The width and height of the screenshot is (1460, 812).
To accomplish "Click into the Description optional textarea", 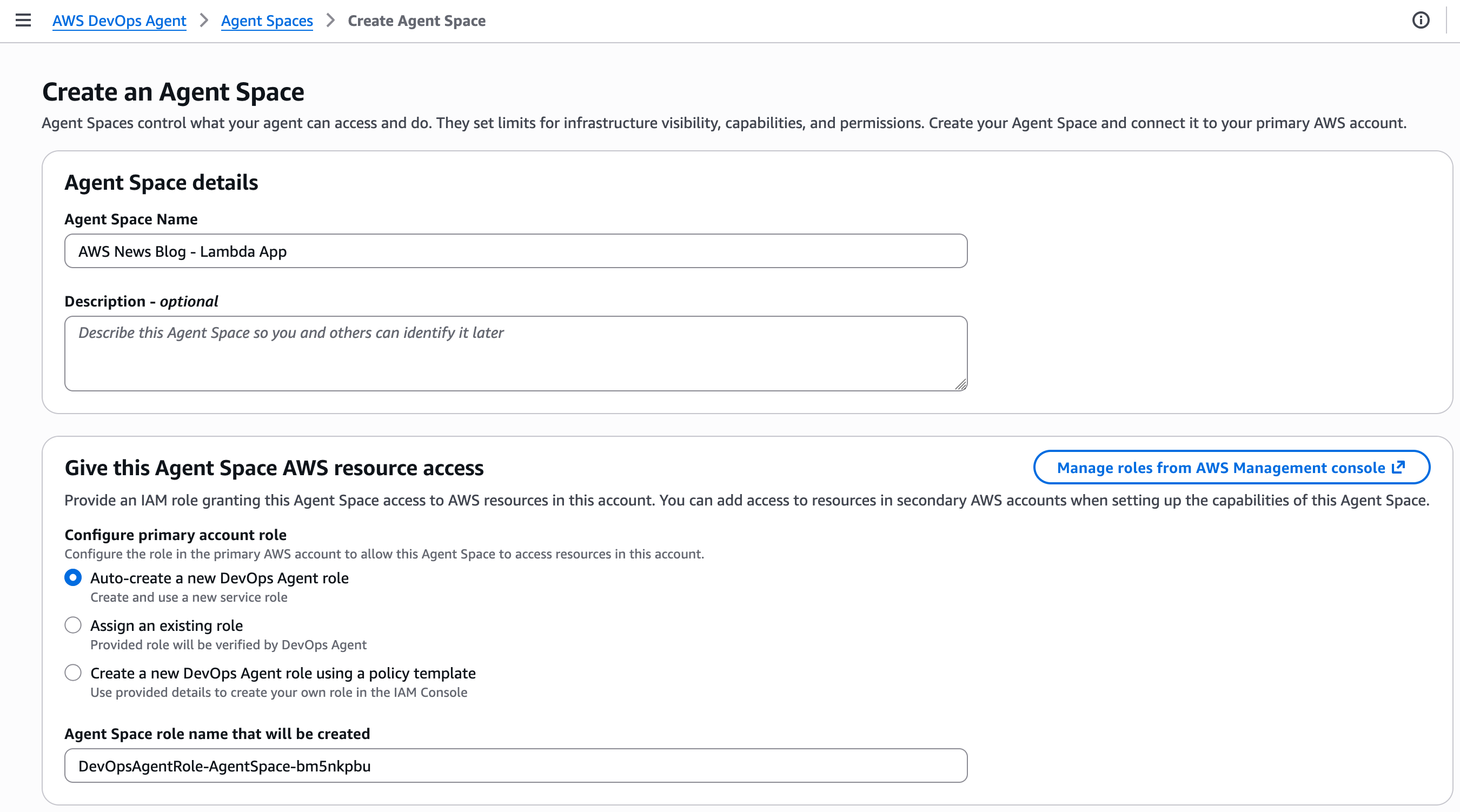I will (515, 354).
